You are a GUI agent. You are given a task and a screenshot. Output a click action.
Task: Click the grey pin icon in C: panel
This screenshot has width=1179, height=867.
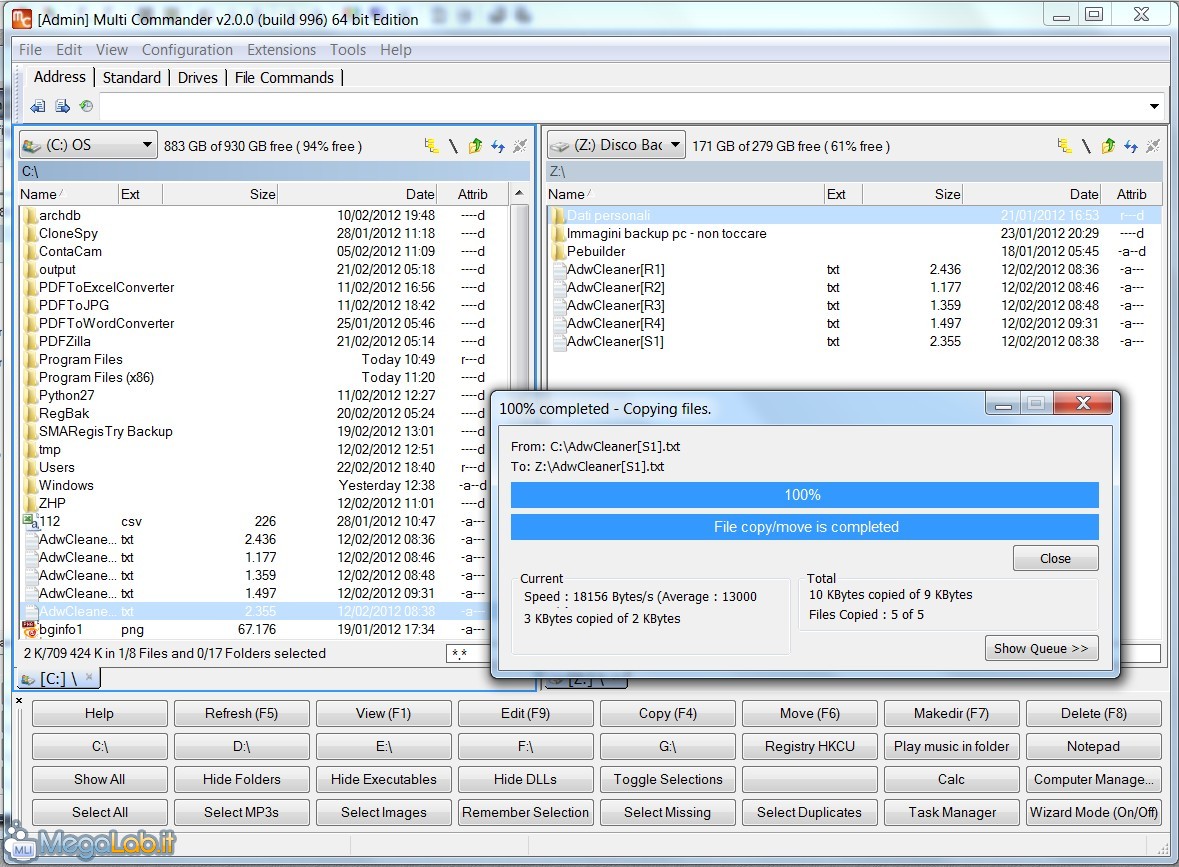pyautogui.click(x=520, y=146)
